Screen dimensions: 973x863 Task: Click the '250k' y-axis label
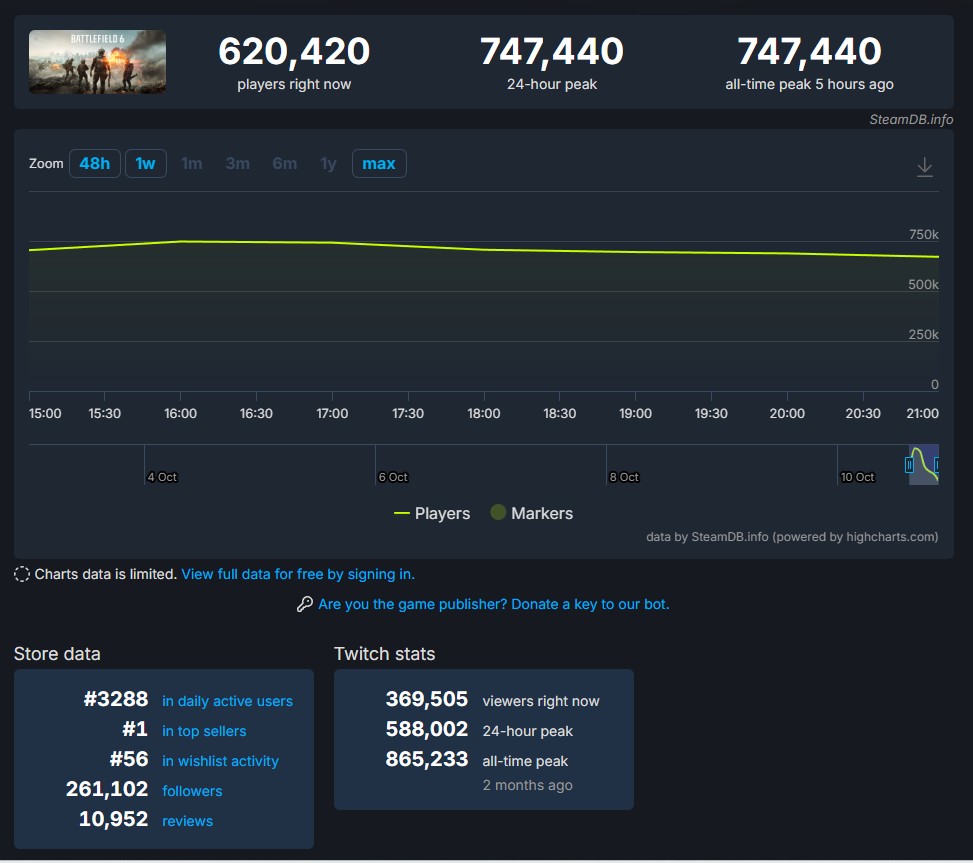[x=923, y=334]
